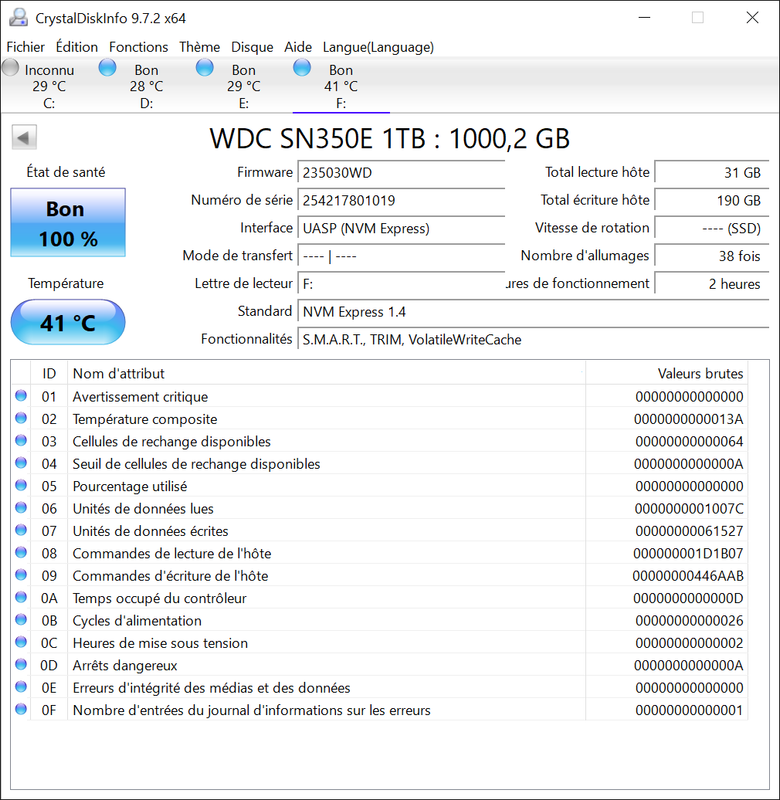This screenshot has height=800, width=780.
Task: Select drive D: blue status orb
Action: tap(107, 68)
